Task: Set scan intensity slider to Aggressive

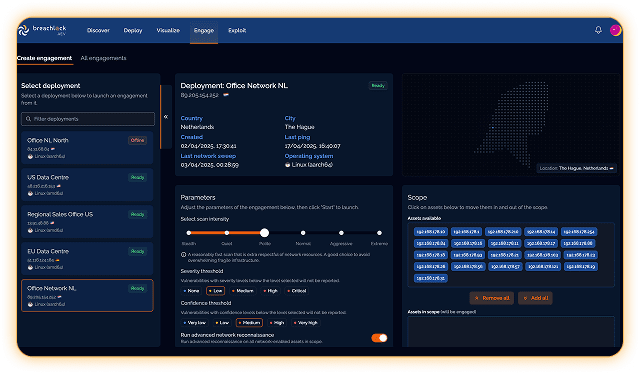Action: click(341, 233)
